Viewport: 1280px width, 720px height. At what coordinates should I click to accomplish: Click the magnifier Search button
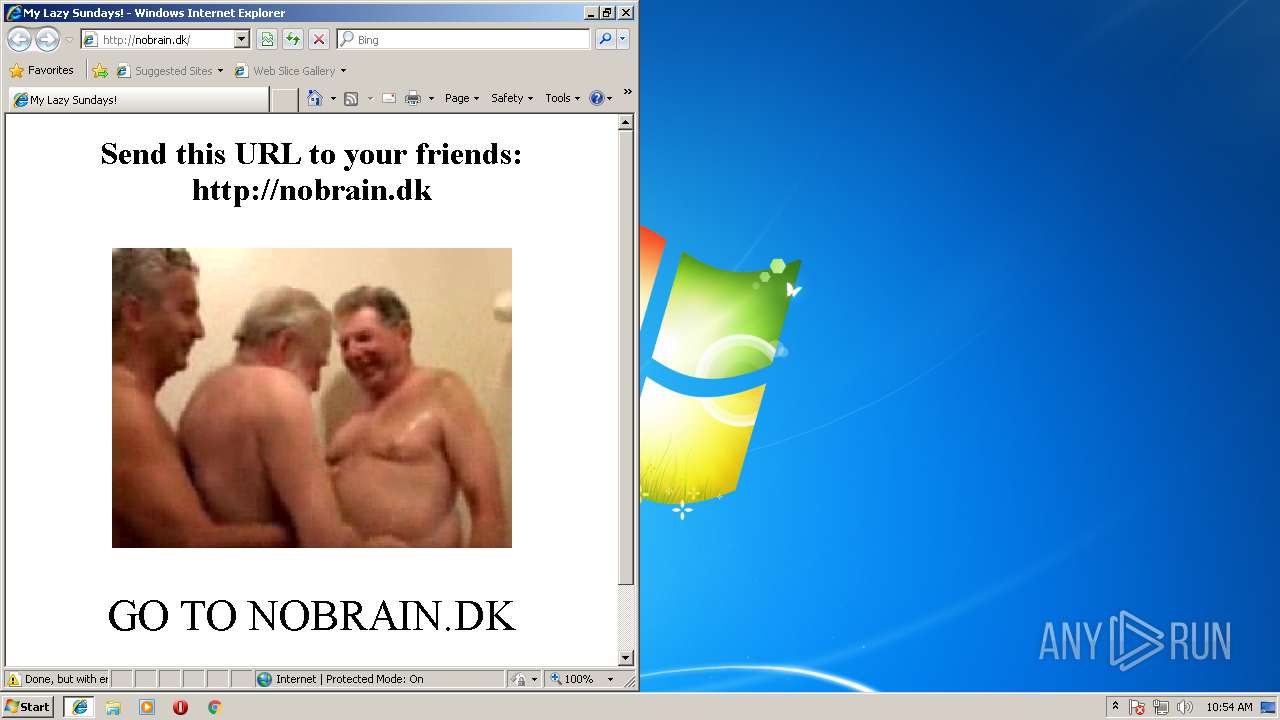pos(604,39)
